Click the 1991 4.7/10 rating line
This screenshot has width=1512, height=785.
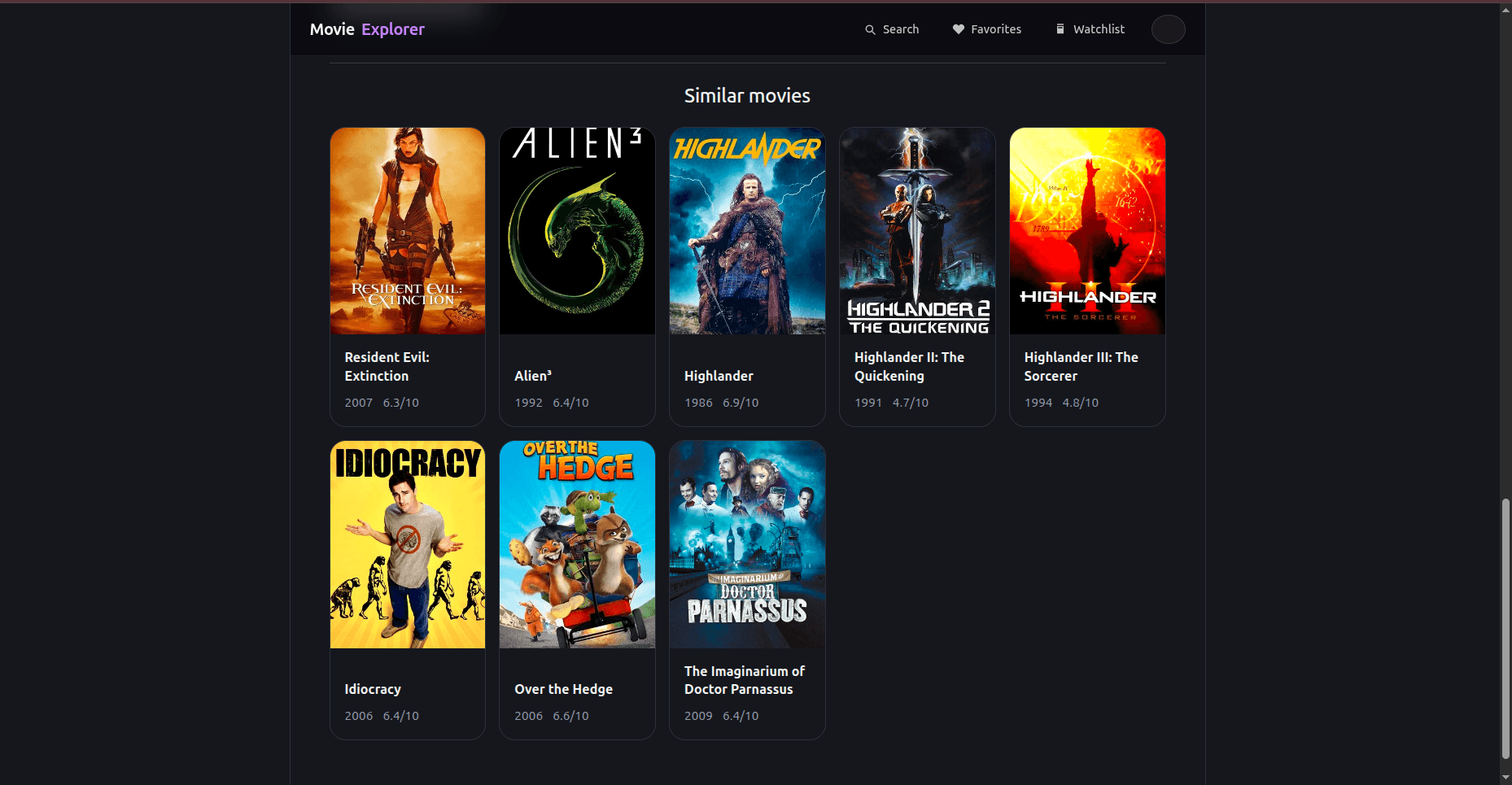point(891,403)
